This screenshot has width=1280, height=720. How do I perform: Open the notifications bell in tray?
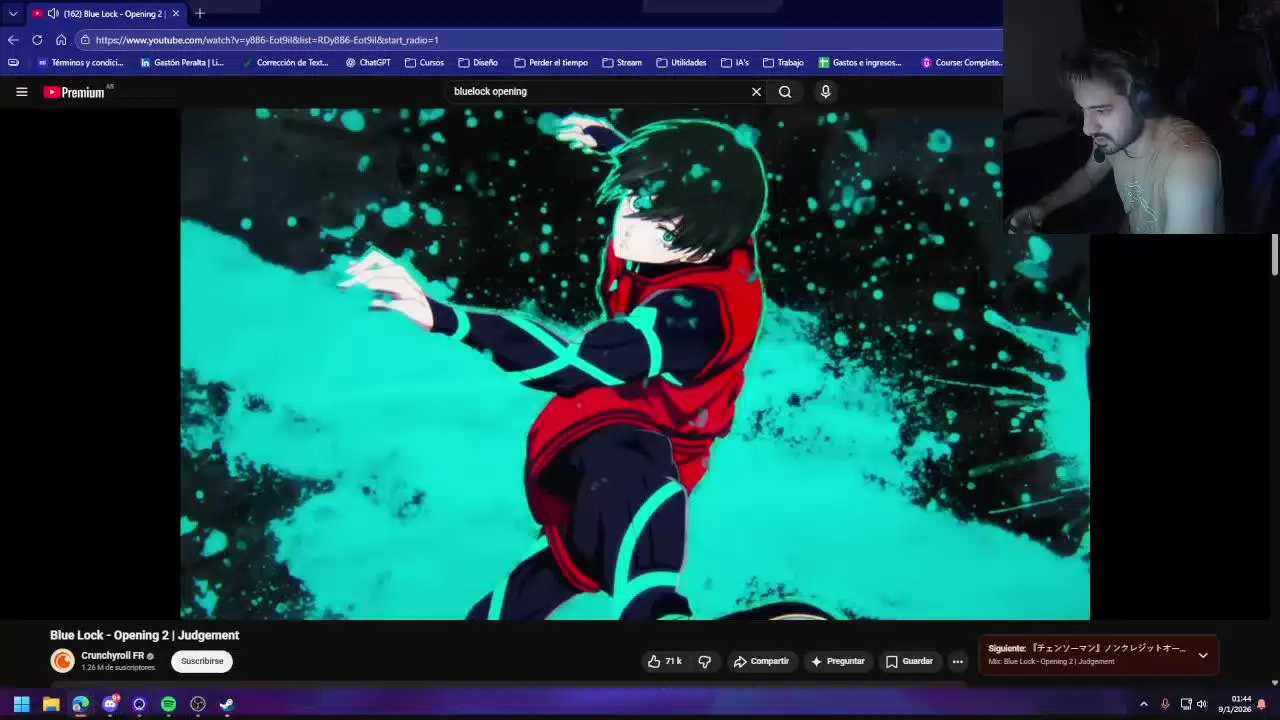[x=1262, y=704]
